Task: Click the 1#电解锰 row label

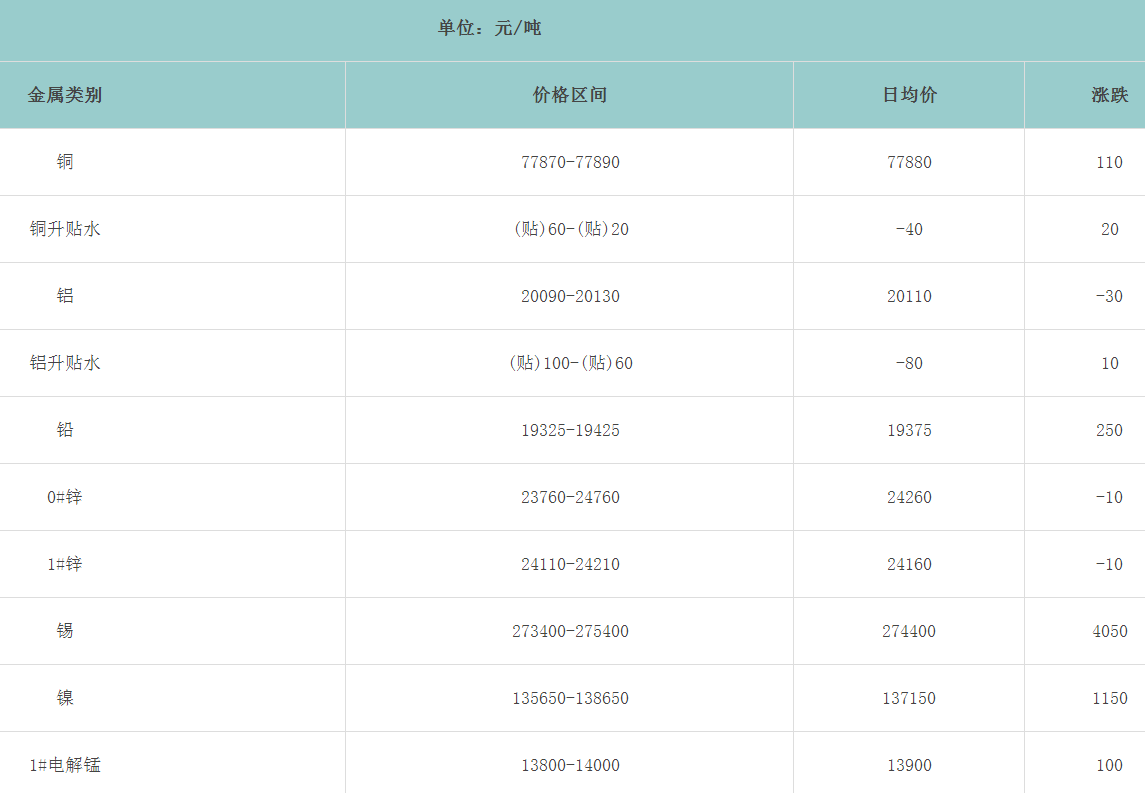Action: pos(65,765)
